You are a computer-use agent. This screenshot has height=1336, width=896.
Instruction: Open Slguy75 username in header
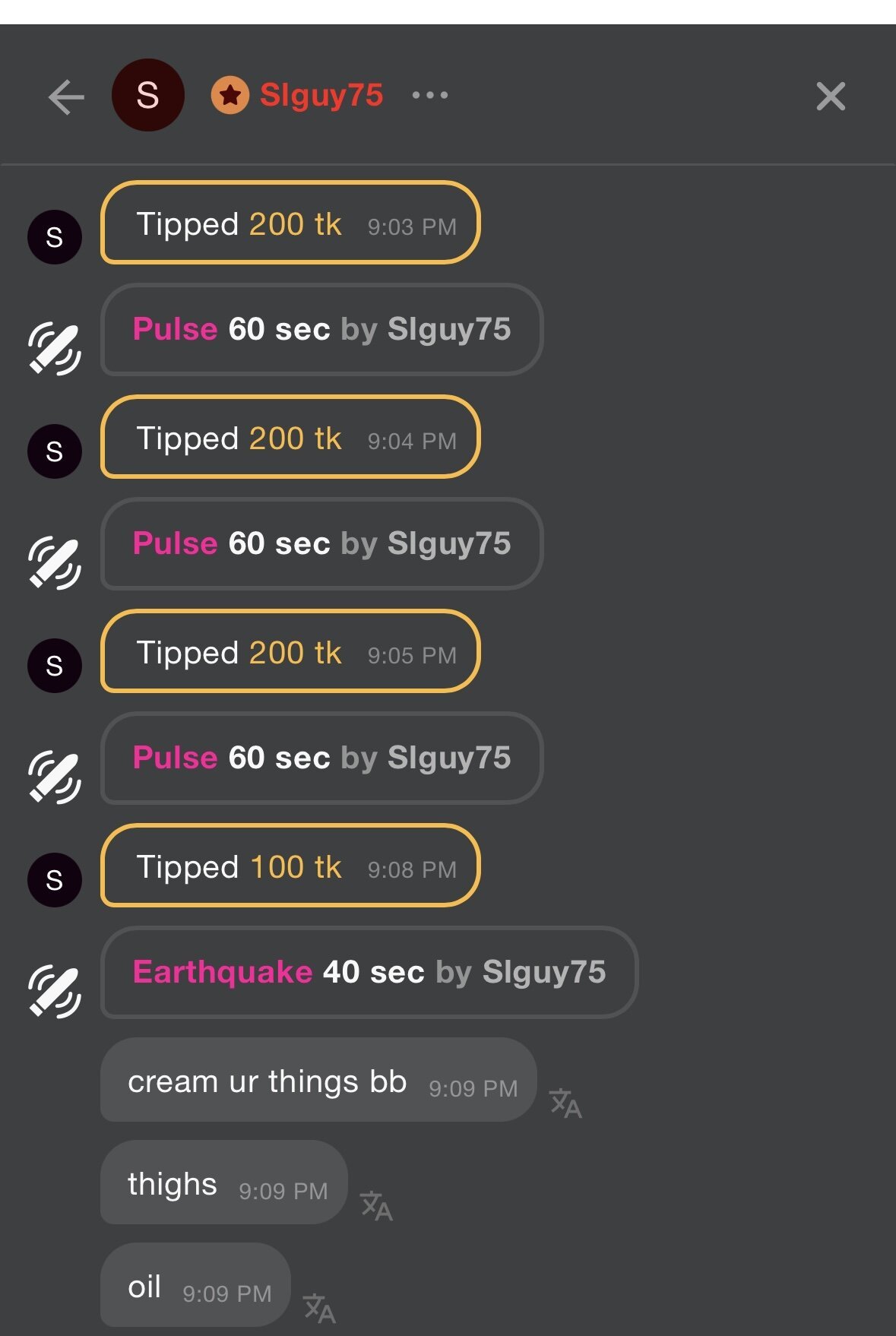pos(321,95)
